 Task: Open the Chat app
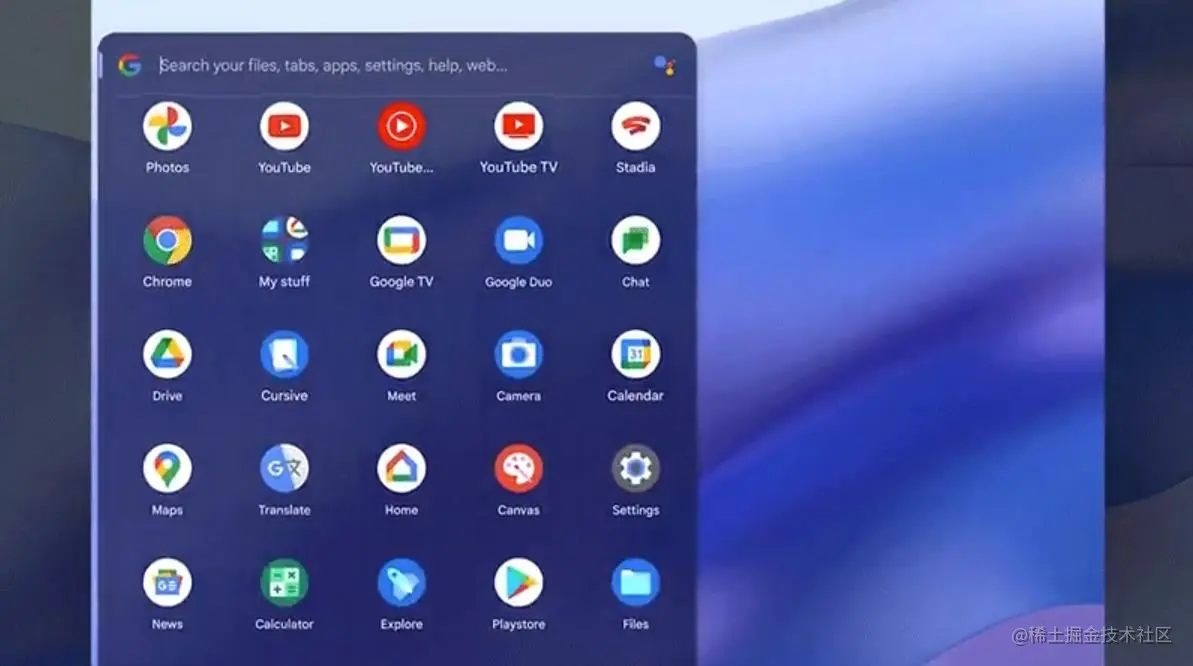pos(635,241)
